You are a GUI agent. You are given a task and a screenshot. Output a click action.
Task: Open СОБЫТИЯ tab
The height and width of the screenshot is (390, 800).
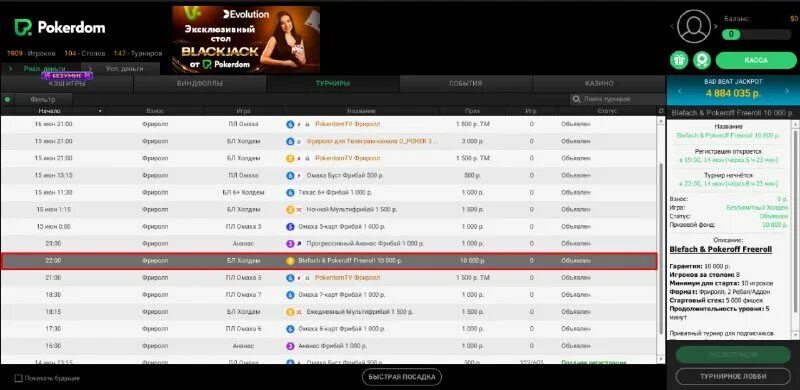pyautogui.click(x=466, y=84)
